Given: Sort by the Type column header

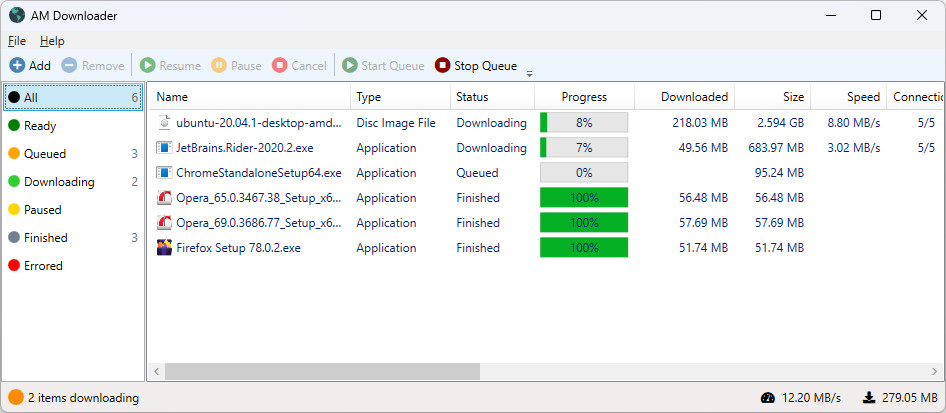Looking at the screenshot, I should coord(401,96).
